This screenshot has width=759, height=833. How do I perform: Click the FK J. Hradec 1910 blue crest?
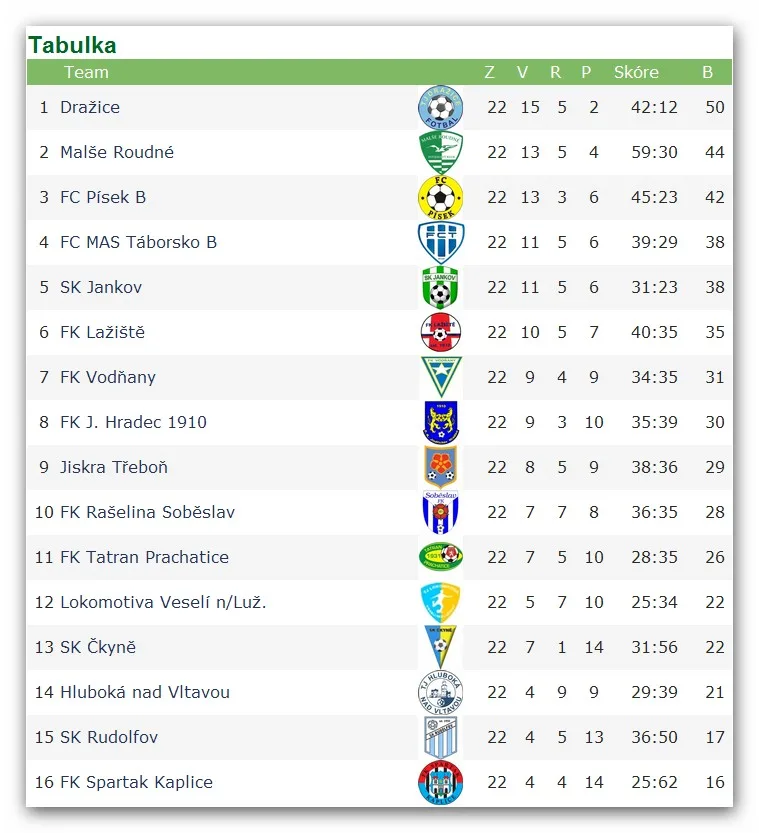click(x=441, y=422)
